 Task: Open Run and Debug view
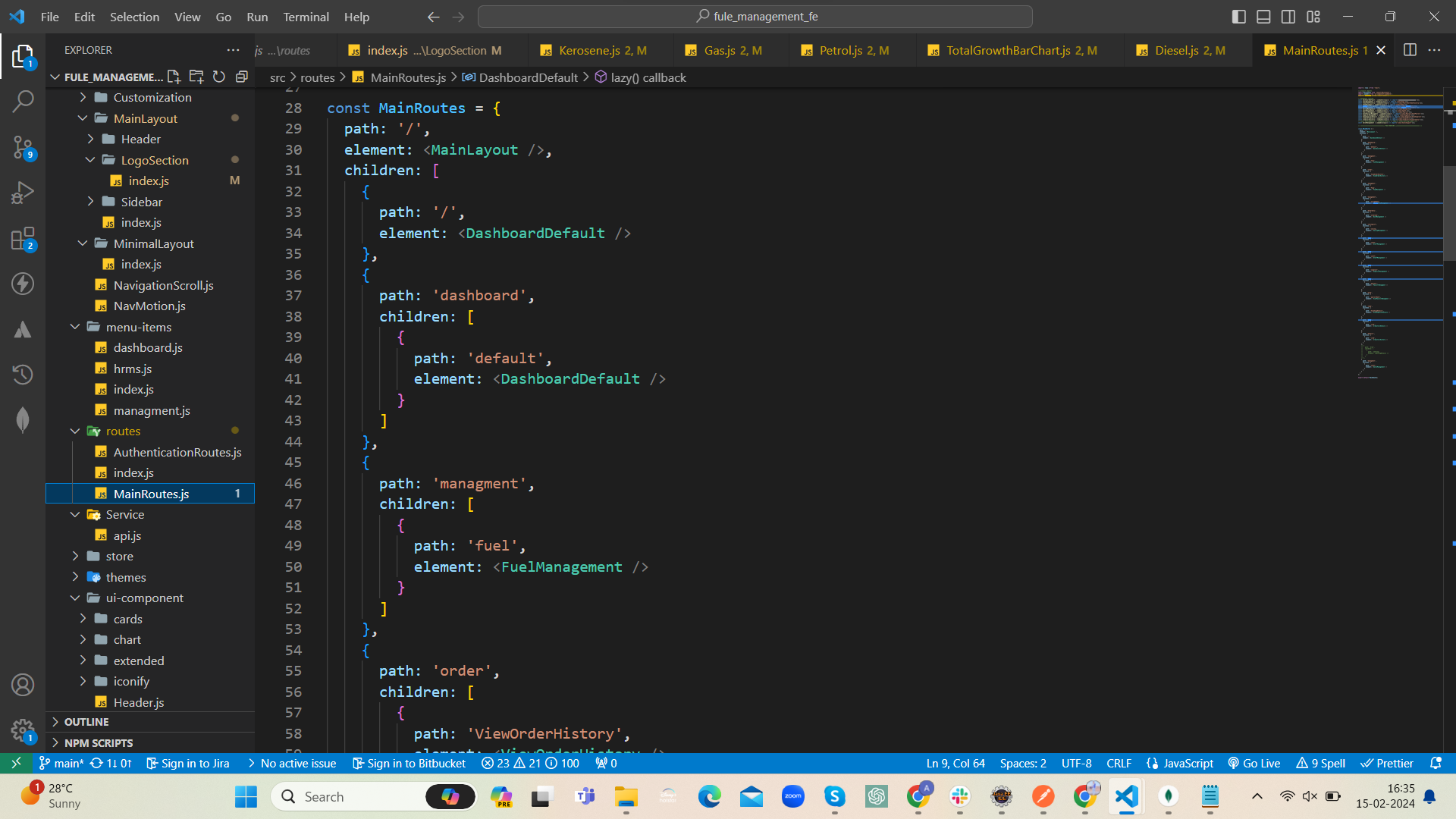click(x=23, y=193)
